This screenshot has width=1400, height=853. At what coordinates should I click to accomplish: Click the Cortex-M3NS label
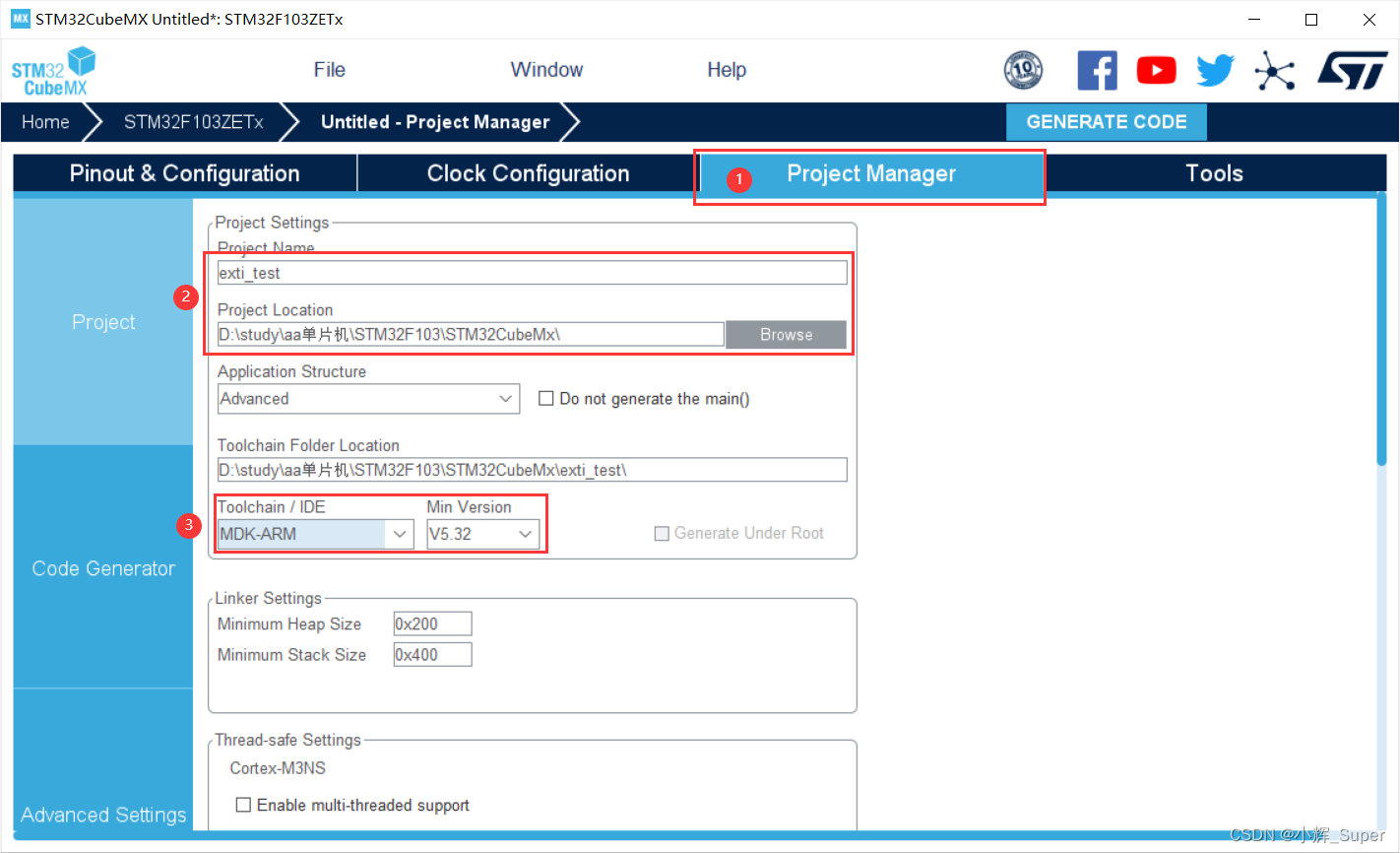(278, 768)
